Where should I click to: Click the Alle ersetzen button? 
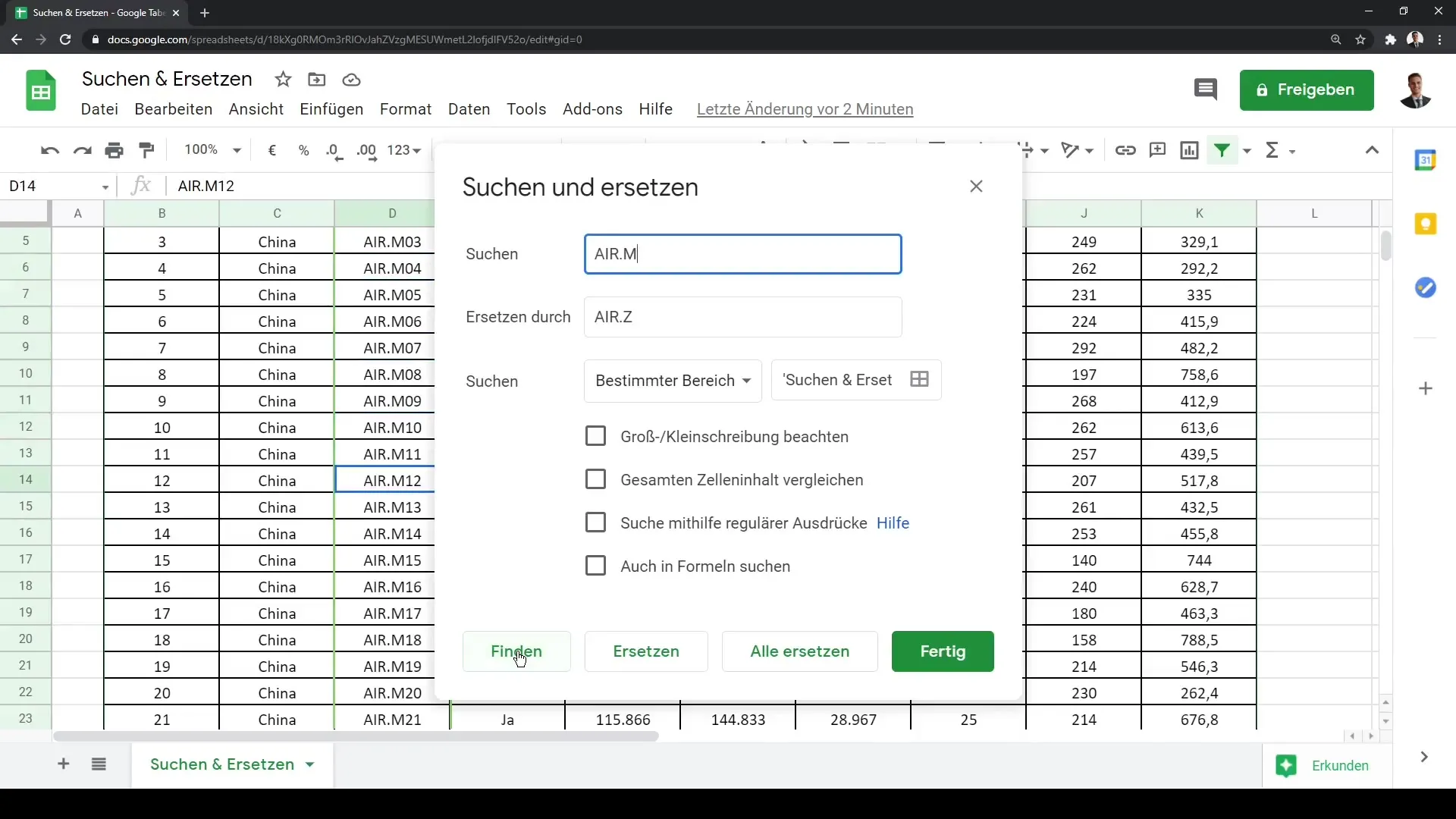pyautogui.click(x=799, y=651)
